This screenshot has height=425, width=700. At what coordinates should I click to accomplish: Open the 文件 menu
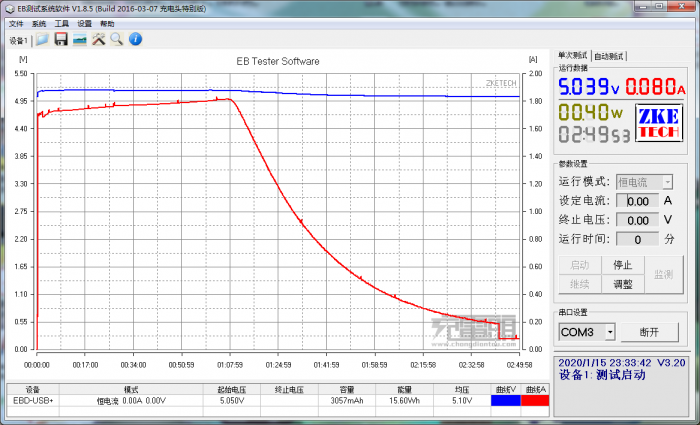pyautogui.click(x=15, y=23)
